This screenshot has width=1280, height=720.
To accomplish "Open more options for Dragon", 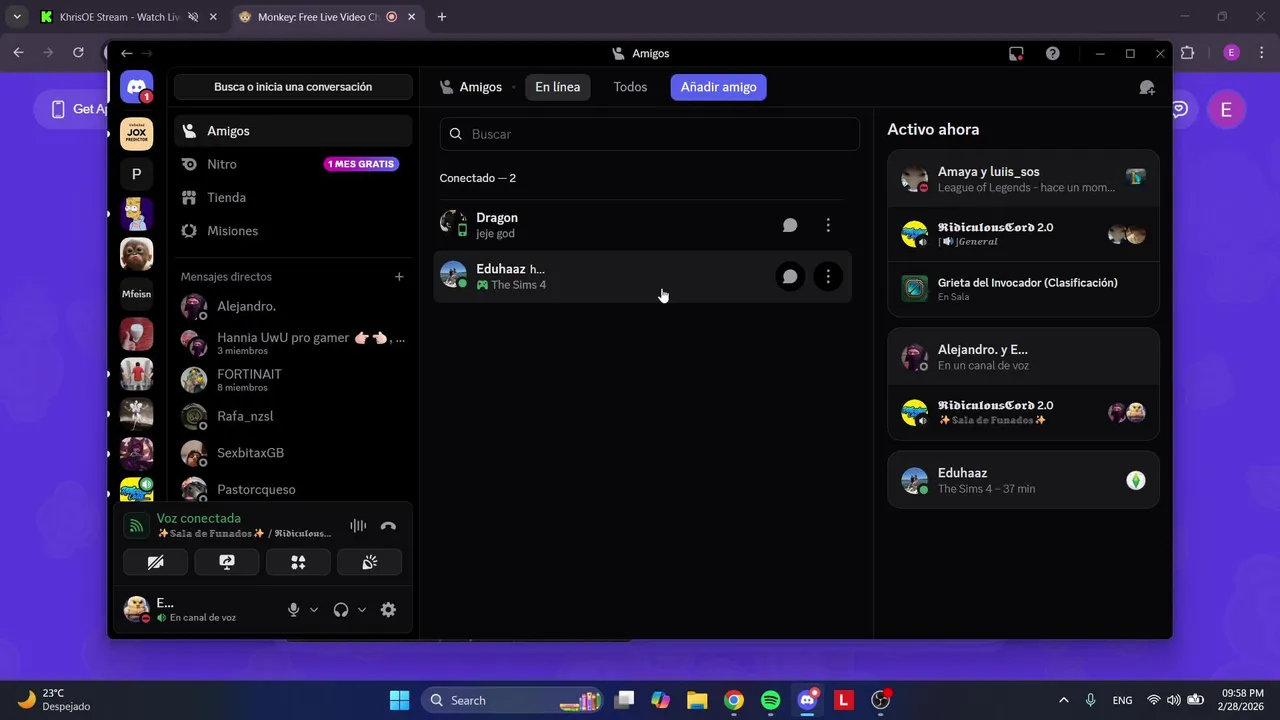I will pyautogui.click(x=828, y=226).
